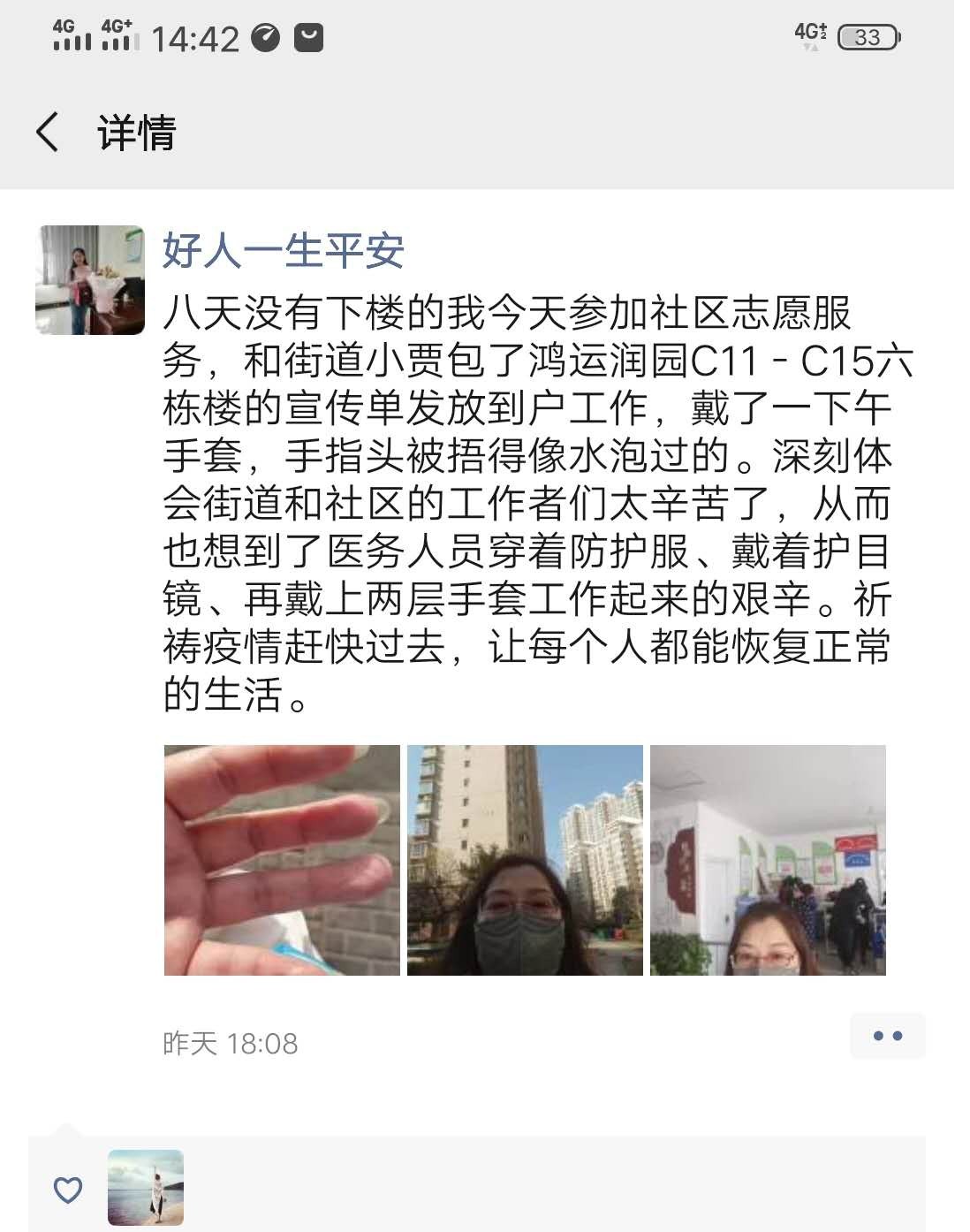Tap the 4G network indicator beside the battery

pyautogui.click(x=810, y=35)
